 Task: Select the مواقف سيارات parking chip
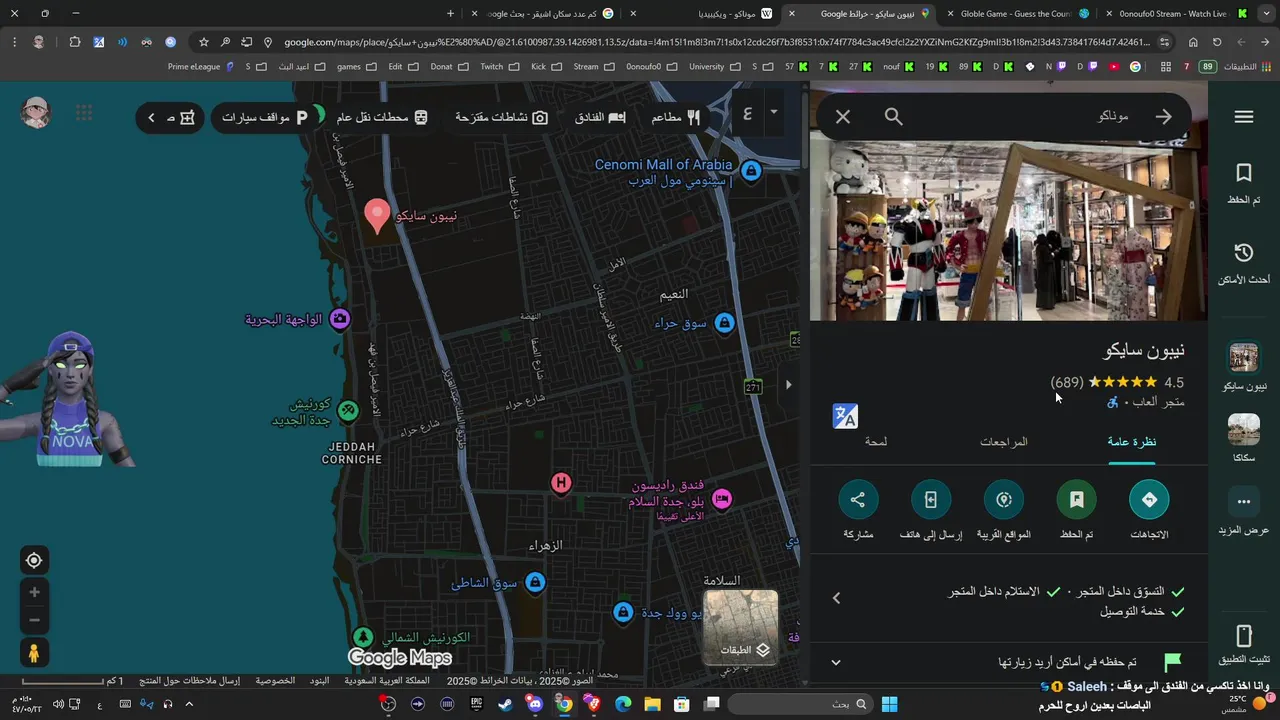[x=265, y=118]
